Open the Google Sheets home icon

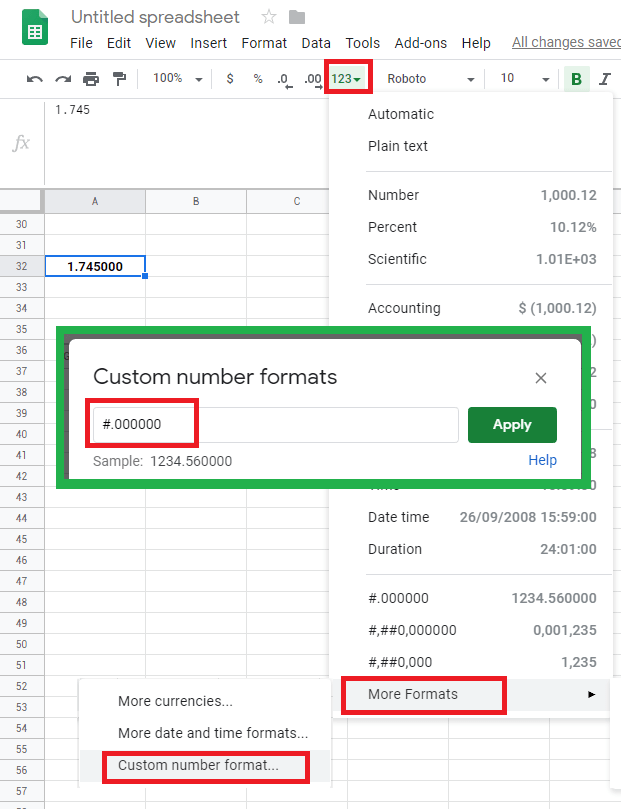[36, 28]
